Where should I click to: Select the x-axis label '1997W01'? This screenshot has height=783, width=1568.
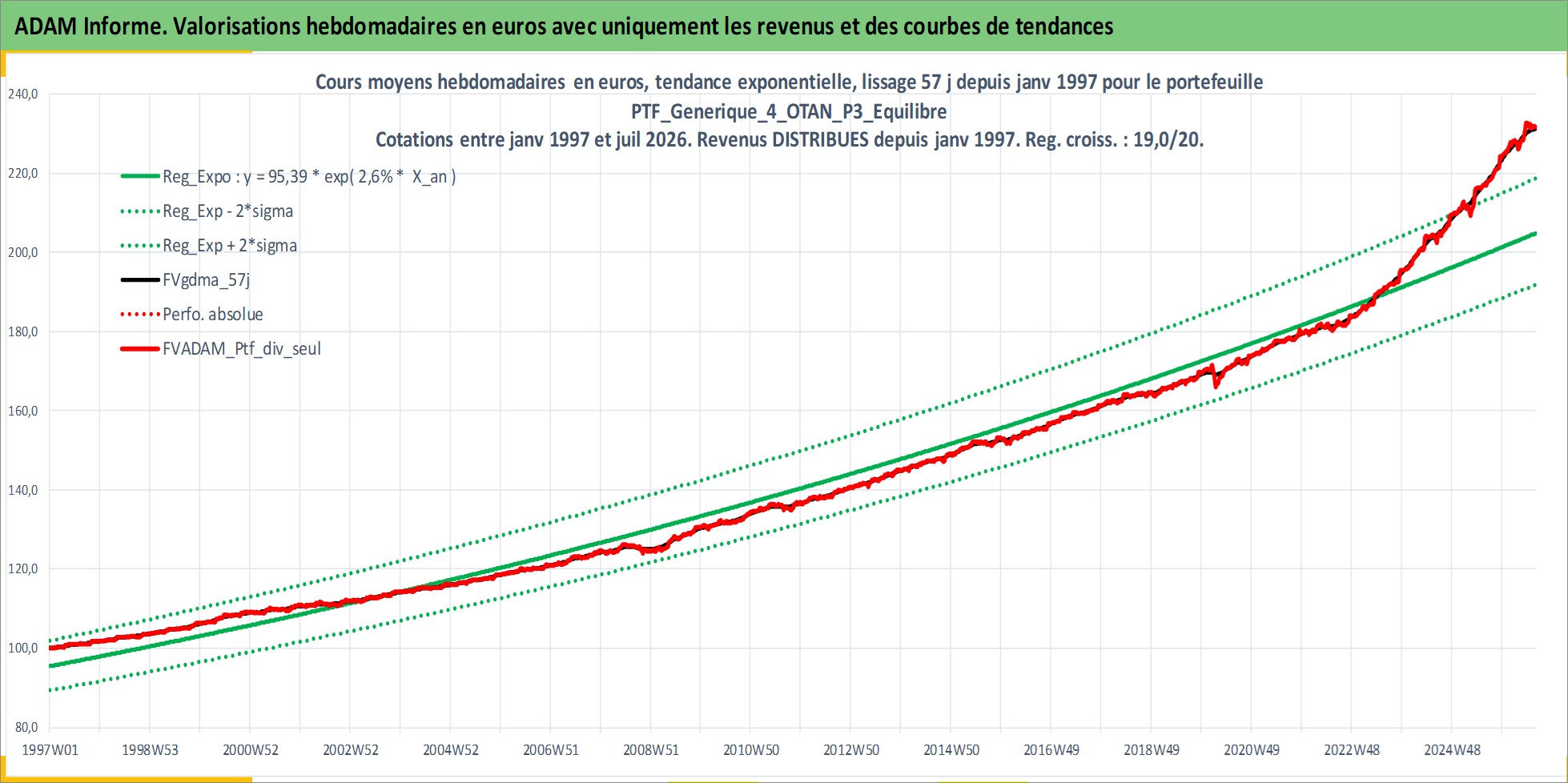(50, 750)
